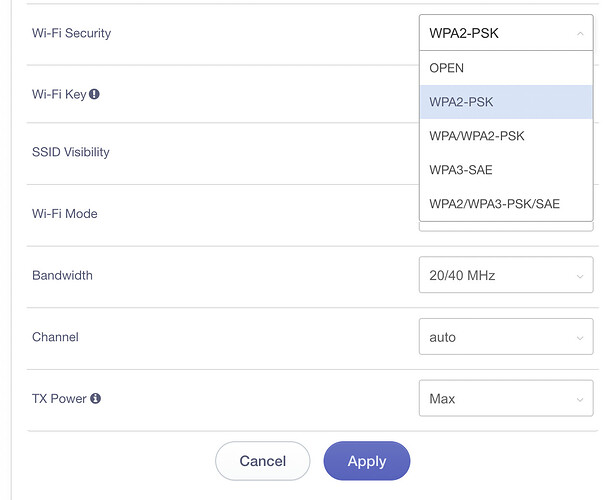Click the SSID Visibility label
The width and height of the screenshot is (615, 500).
click(71, 152)
